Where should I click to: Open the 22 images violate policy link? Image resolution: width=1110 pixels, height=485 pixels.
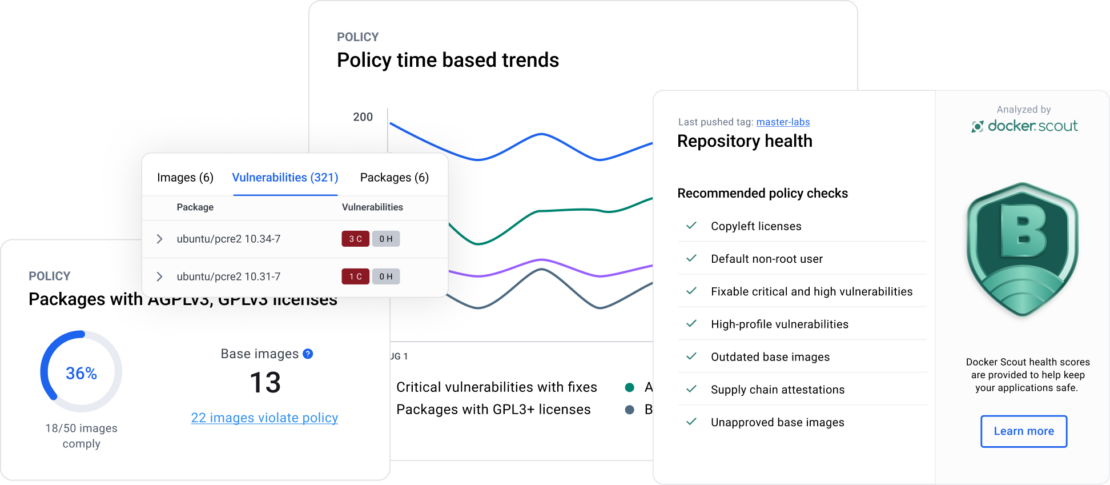point(264,418)
